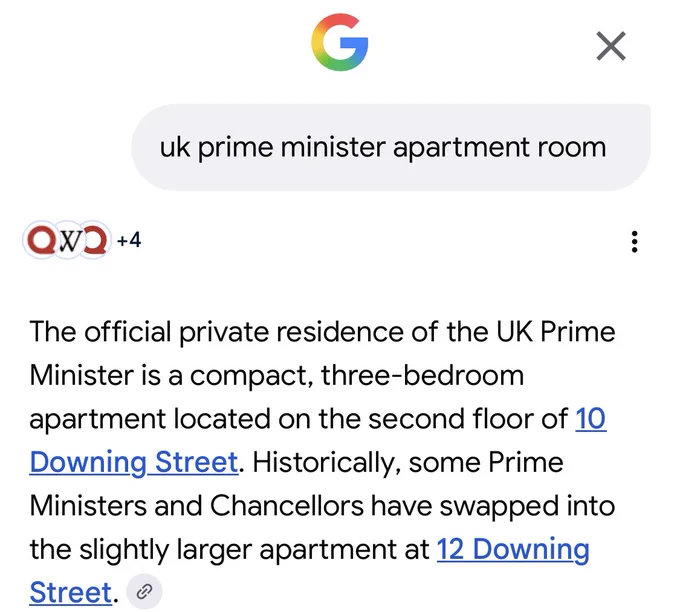Click the underlined 'Downing Street' before Historically
Image resolution: width=680 pixels, height=612 pixels.
tap(134, 462)
